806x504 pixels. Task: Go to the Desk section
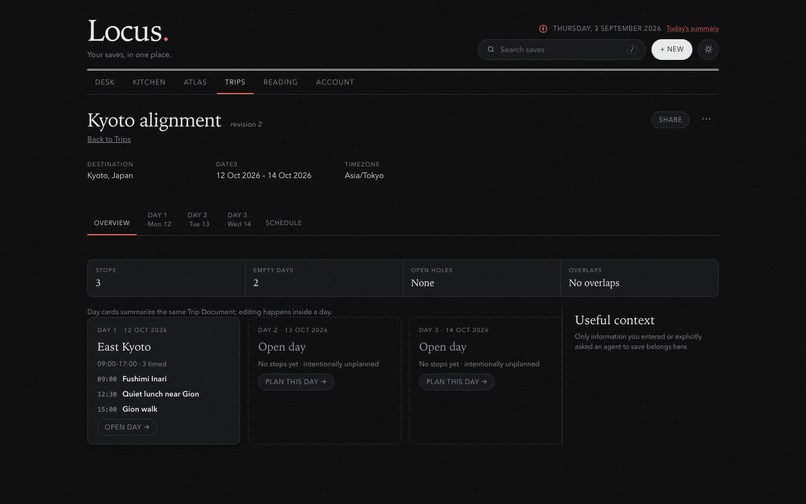(x=105, y=82)
